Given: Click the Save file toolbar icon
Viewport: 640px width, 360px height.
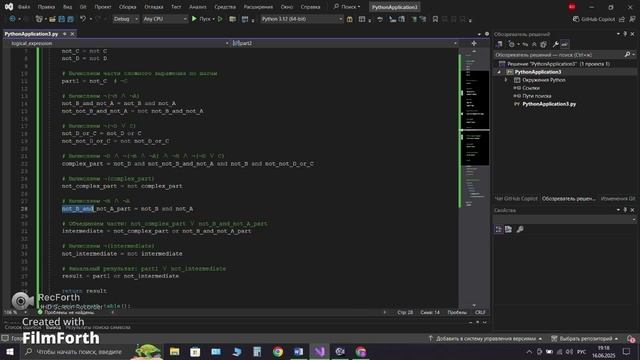Looking at the screenshot, I should pyautogui.click(x=62, y=19).
